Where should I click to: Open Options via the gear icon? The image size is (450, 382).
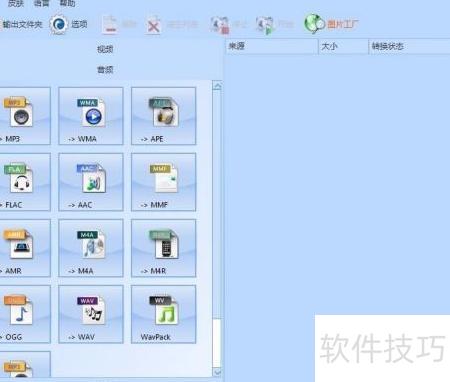point(59,24)
